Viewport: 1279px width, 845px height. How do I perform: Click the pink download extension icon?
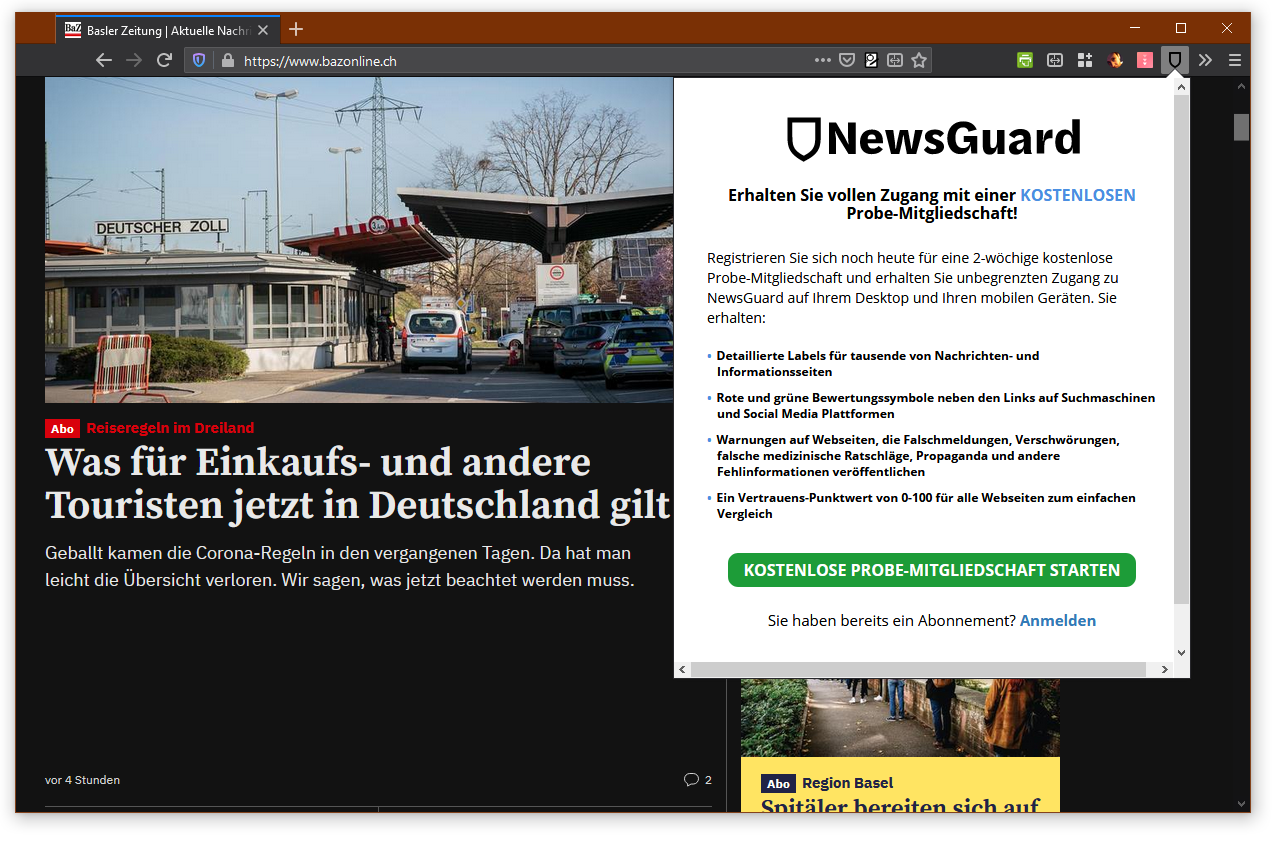(1145, 60)
